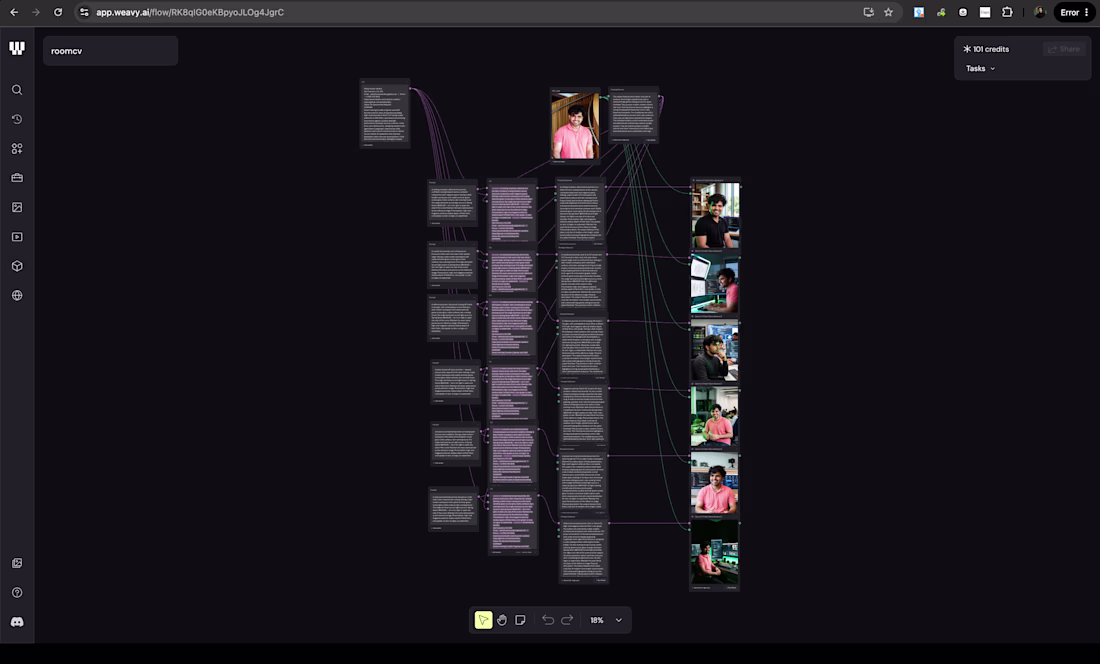This screenshot has height=664, width=1100.
Task: Select the last generated image in dark monitor room
Action: pyautogui.click(x=715, y=553)
